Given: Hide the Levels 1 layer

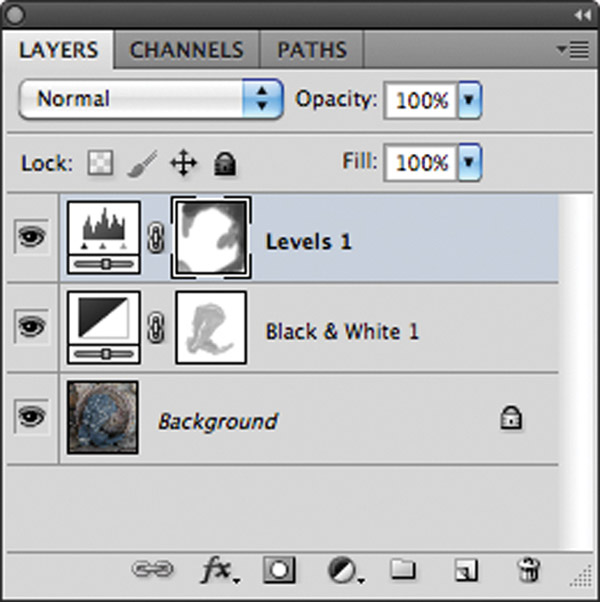Looking at the screenshot, I should click(x=32, y=236).
